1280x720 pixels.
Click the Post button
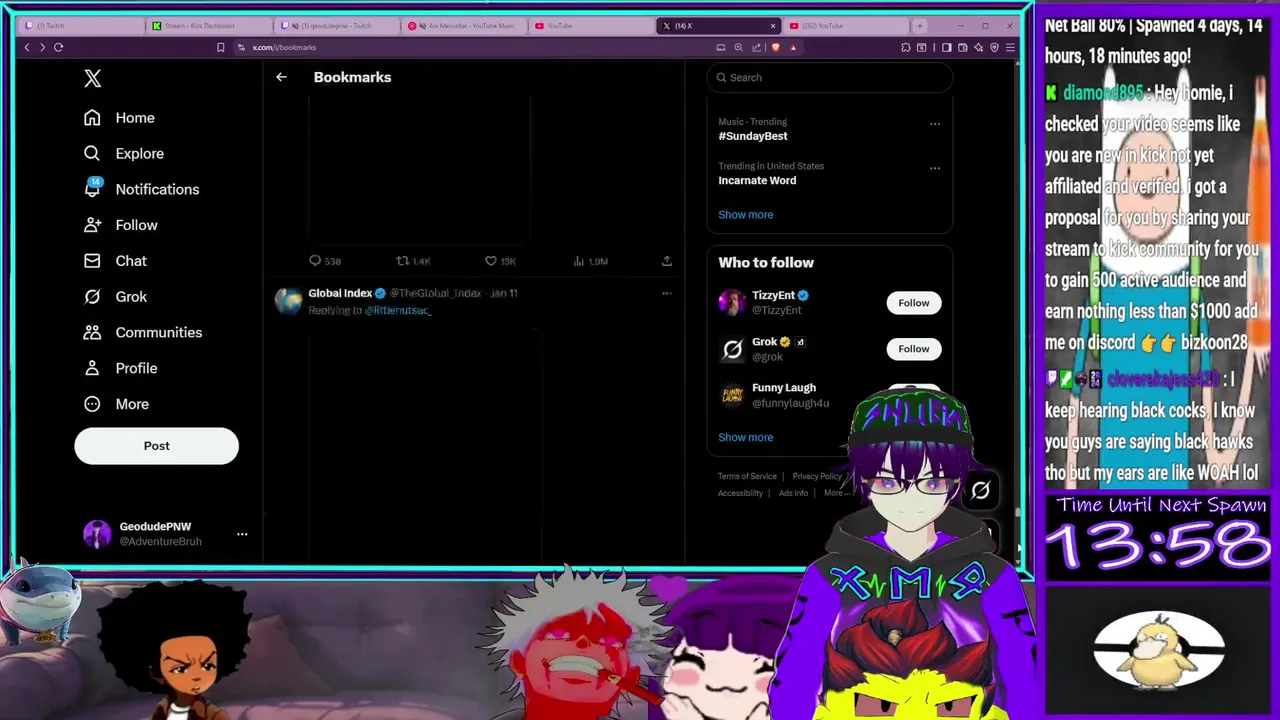pyautogui.click(x=156, y=446)
